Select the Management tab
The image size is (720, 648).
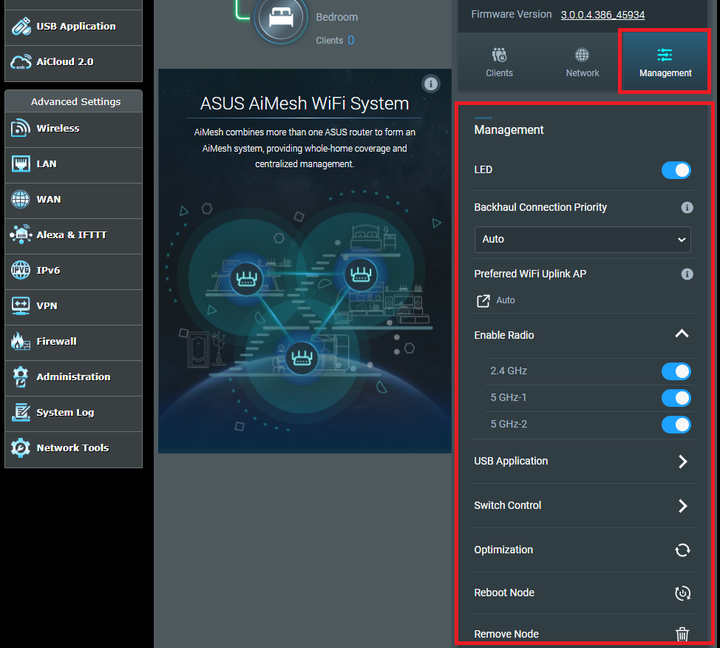[x=665, y=62]
